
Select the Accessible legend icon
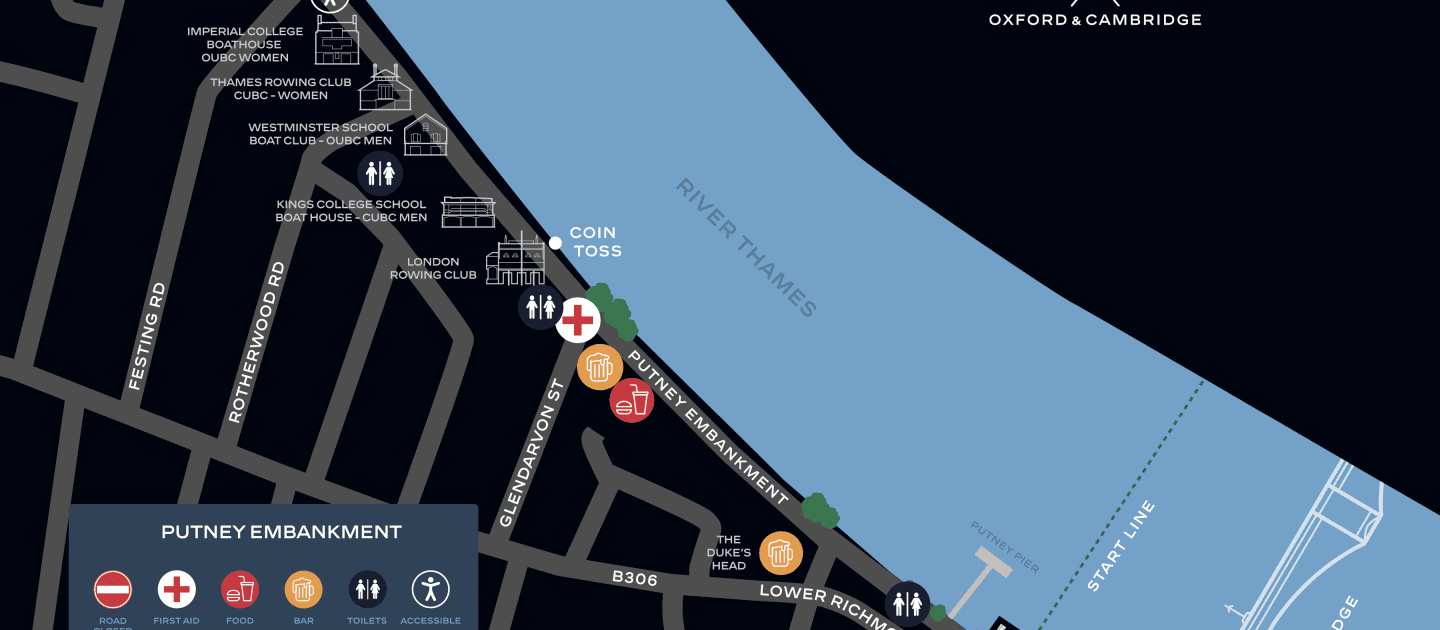pyautogui.click(x=431, y=590)
